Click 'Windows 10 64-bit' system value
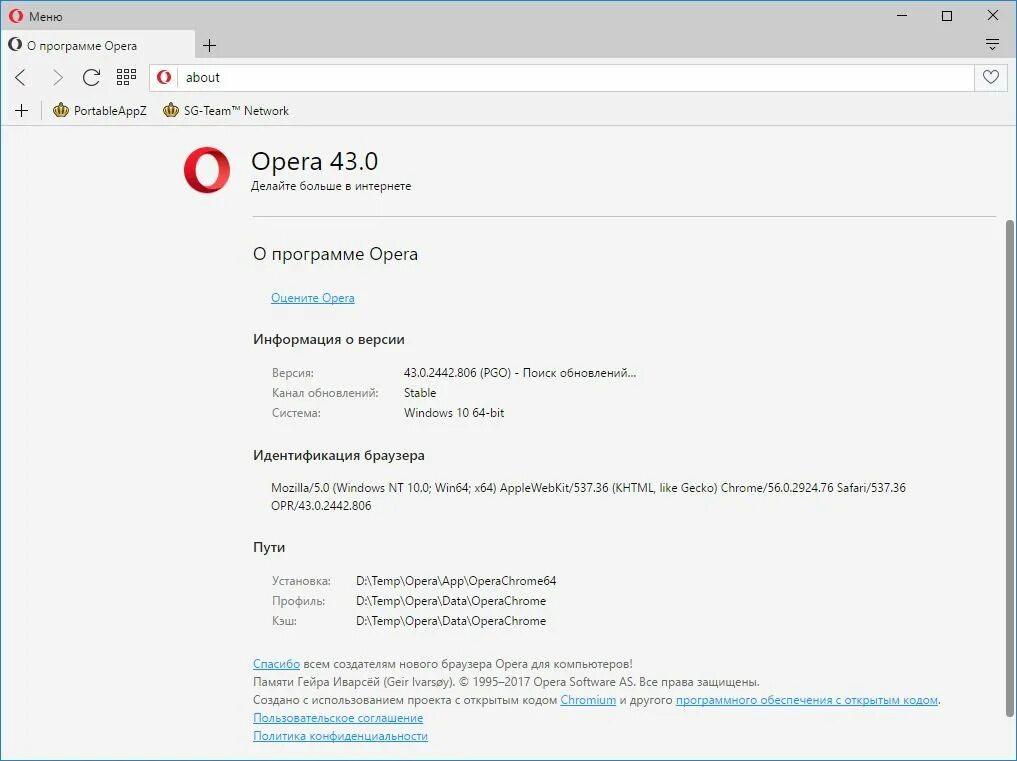 [454, 413]
